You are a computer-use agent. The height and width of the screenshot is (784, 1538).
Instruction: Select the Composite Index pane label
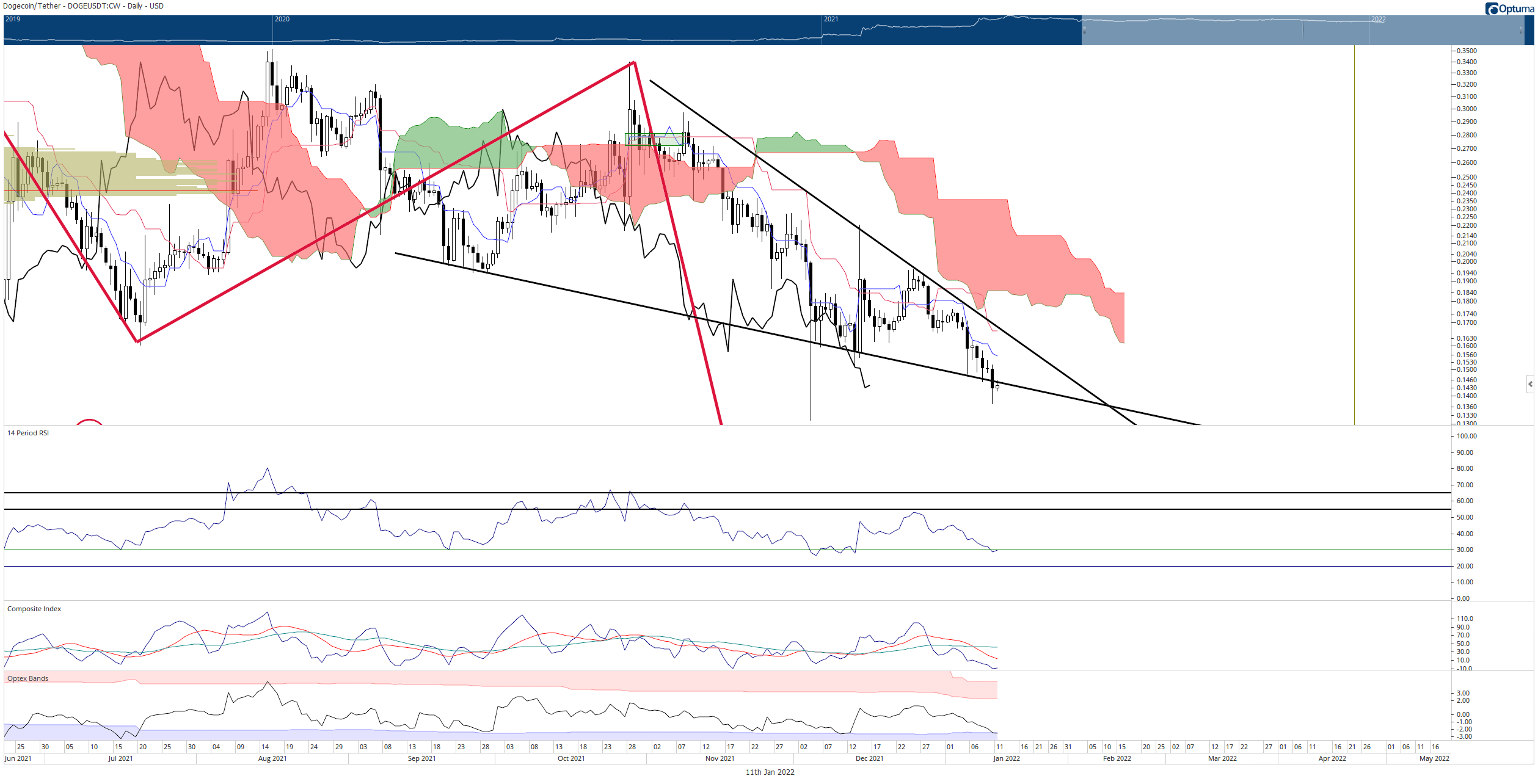coord(34,609)
